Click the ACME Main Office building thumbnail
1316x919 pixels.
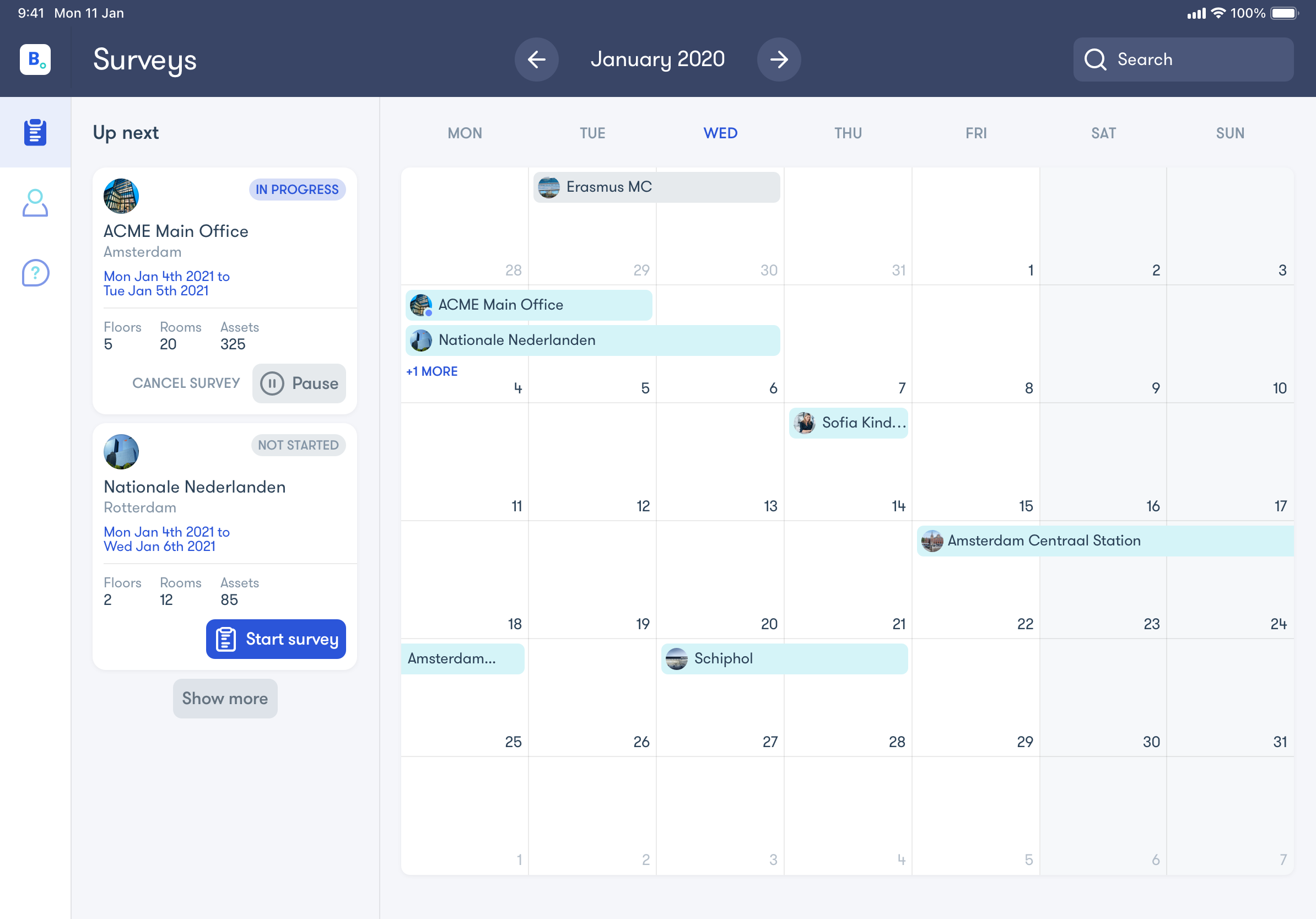click(121, 196)
